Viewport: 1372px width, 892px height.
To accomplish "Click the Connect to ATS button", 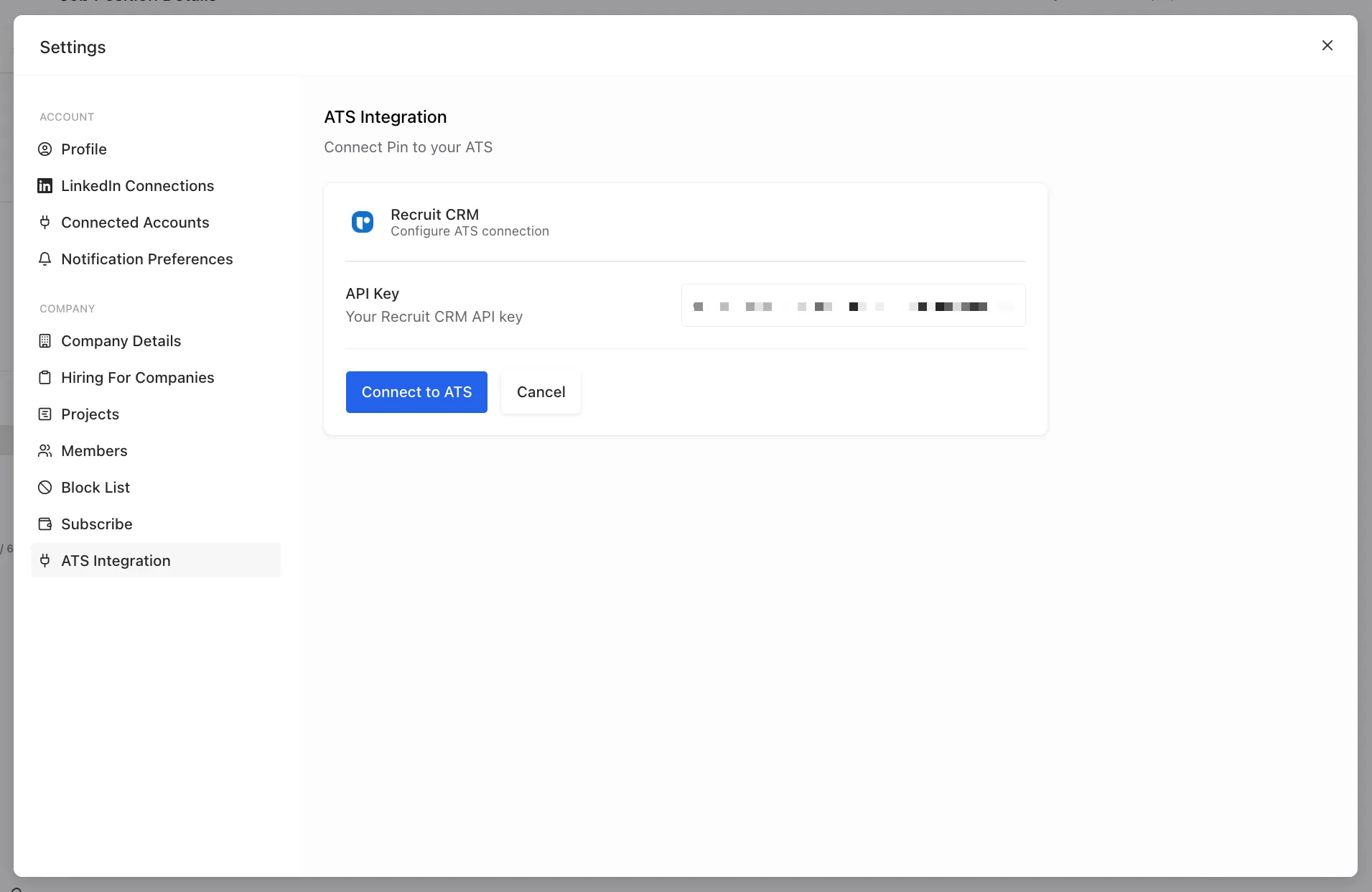I will pos(416,392).
